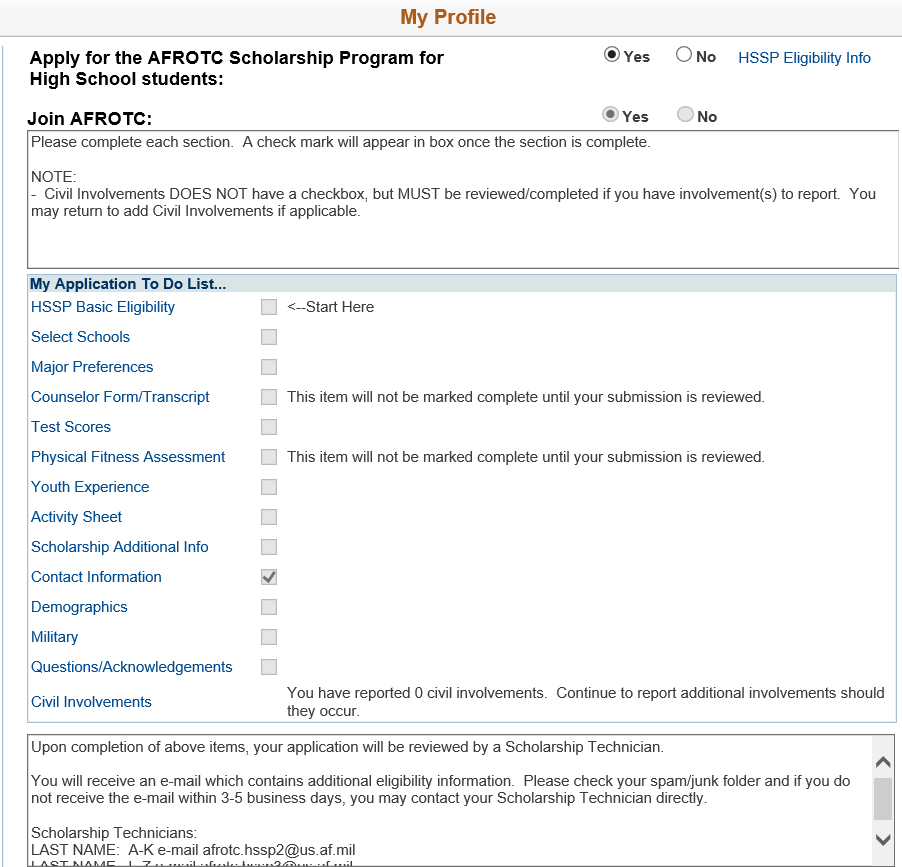
Task: Open HSSP Eligibility Info link
Action: coord(804,58)
